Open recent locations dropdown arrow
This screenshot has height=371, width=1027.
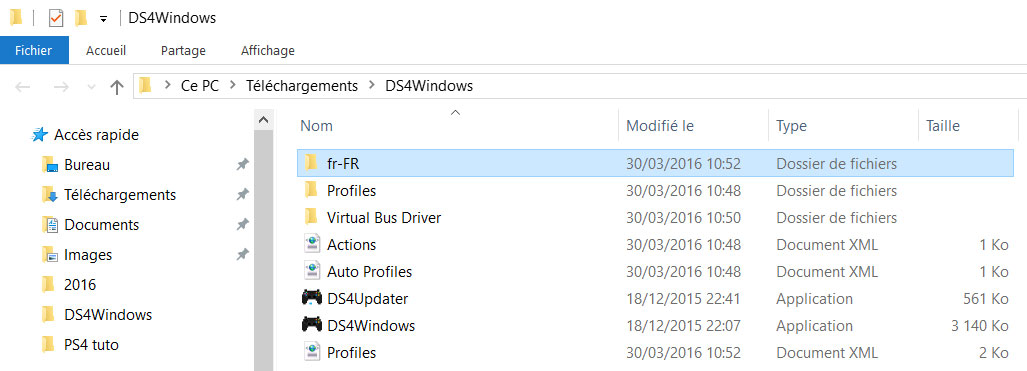point(91,87)
